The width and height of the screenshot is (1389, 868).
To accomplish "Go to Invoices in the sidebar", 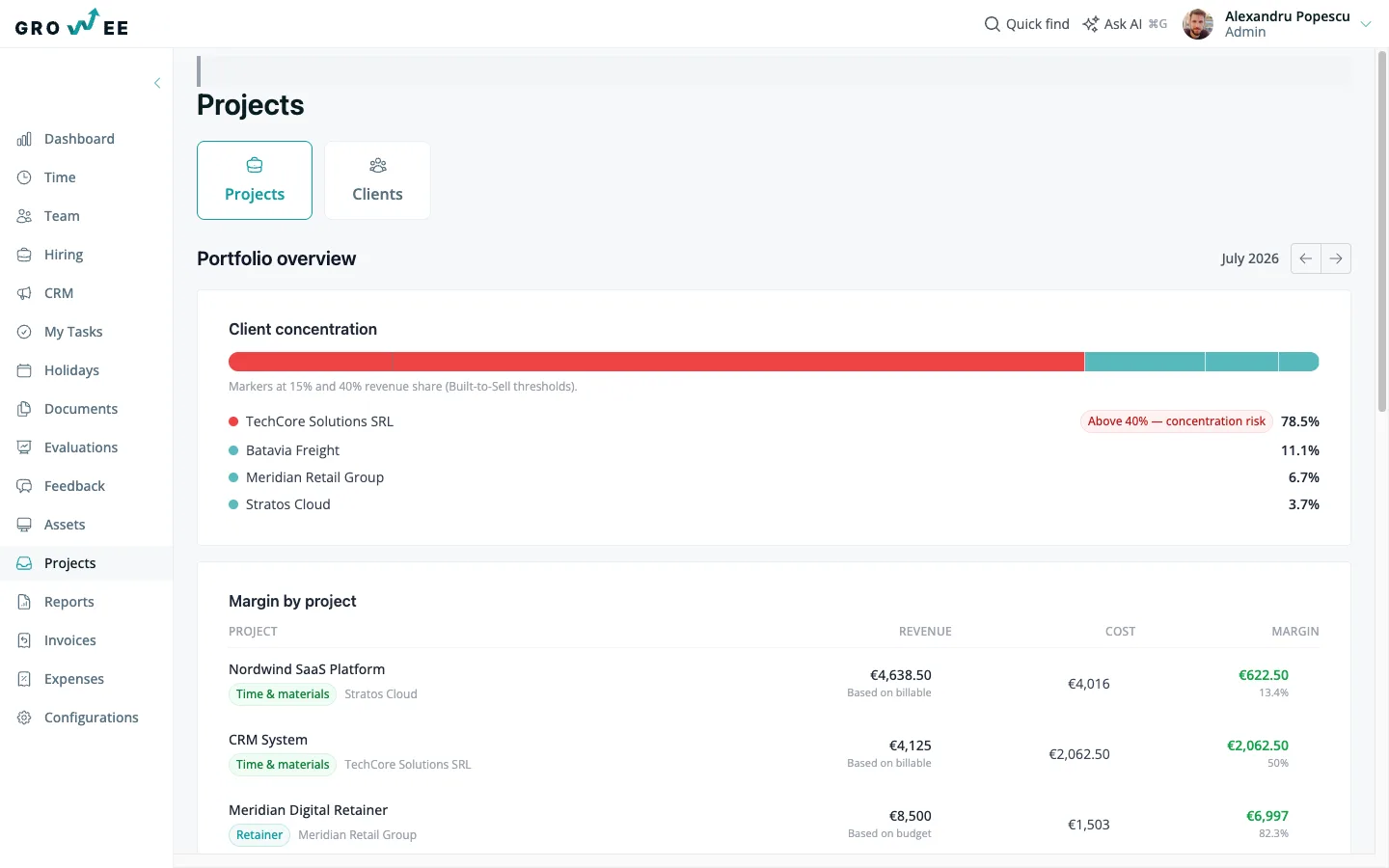I will pos(87,640).
